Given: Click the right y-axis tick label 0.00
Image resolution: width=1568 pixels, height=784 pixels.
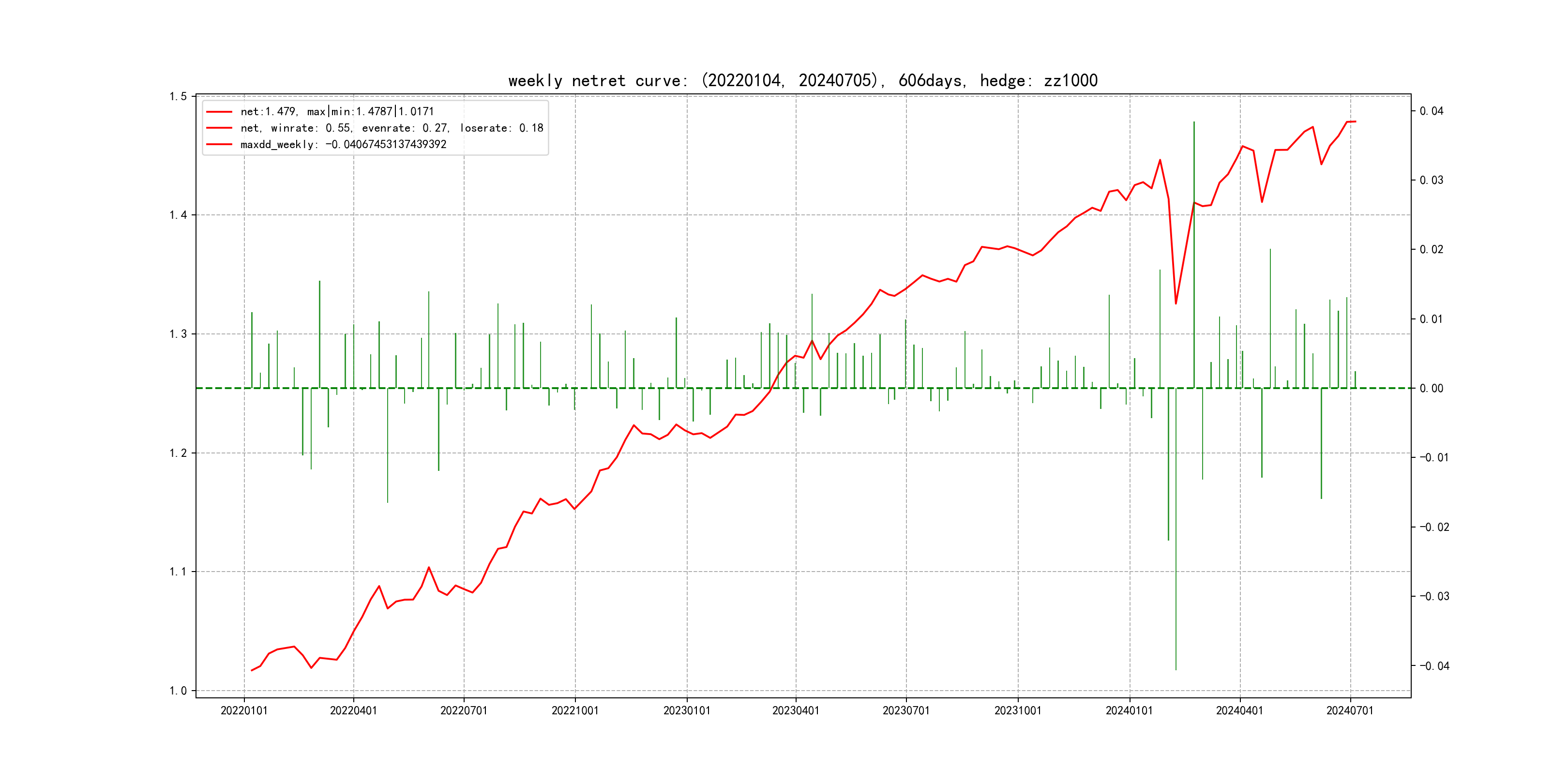Looking at the screenshot, I should pyautogui.click(x=1431, y=388).
